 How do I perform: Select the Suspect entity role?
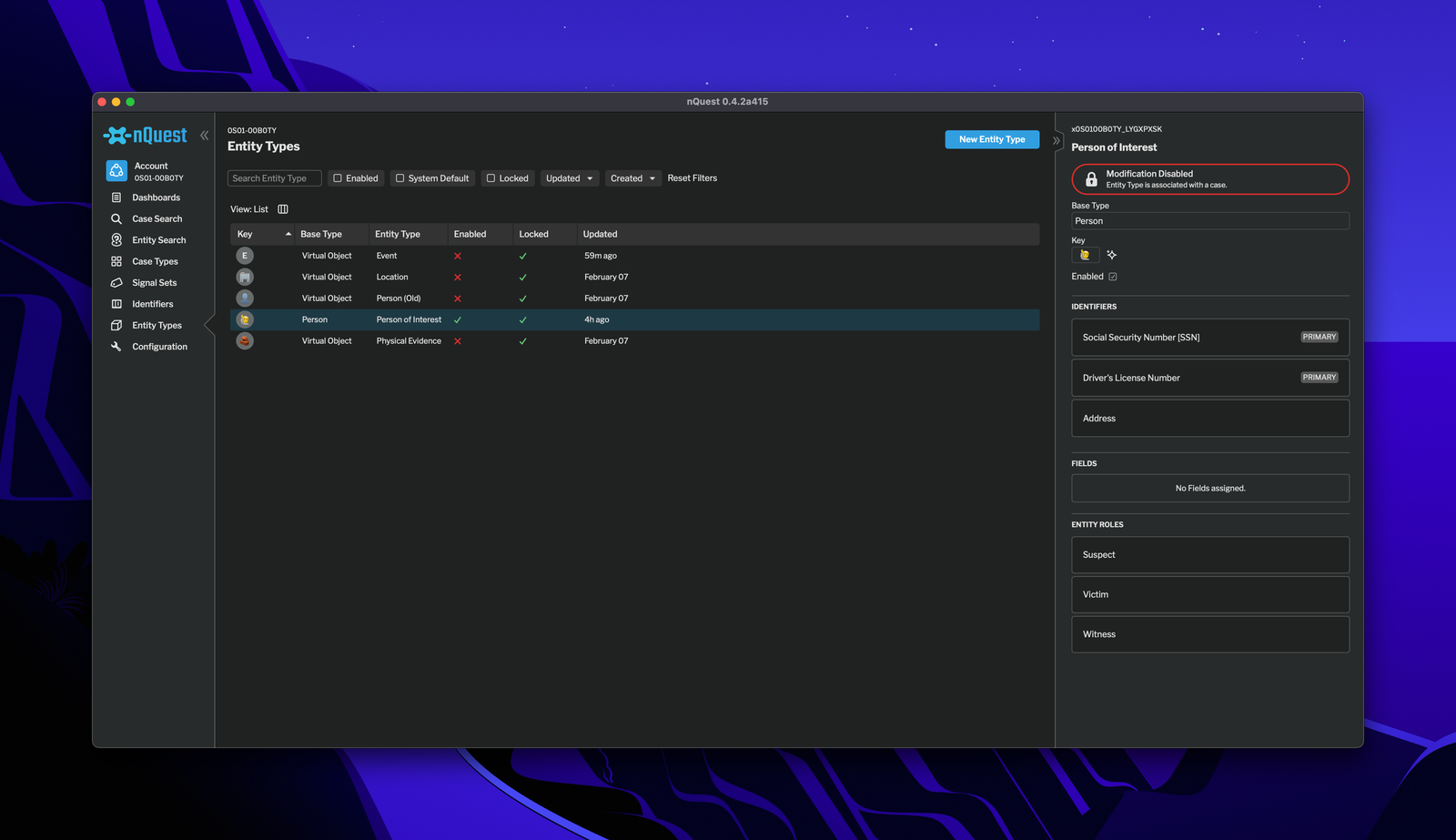(x=1210, y=555)
